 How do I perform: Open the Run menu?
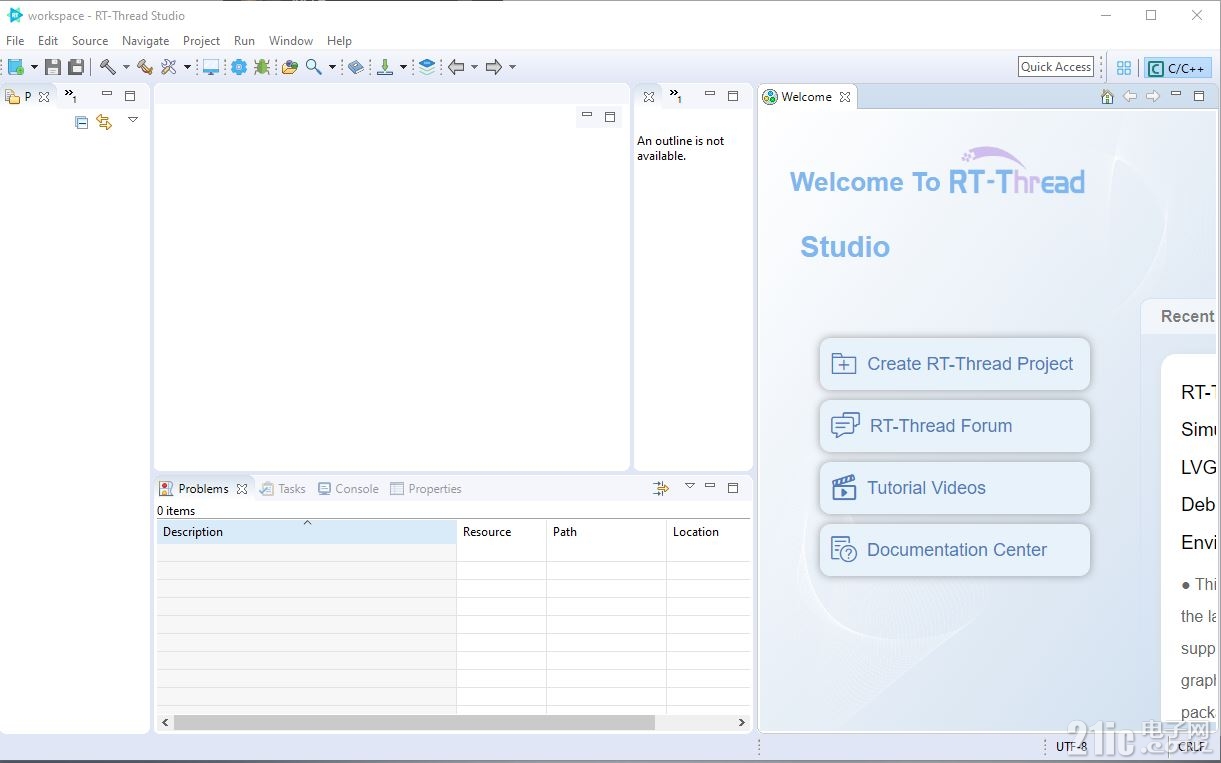coord(244,41)
